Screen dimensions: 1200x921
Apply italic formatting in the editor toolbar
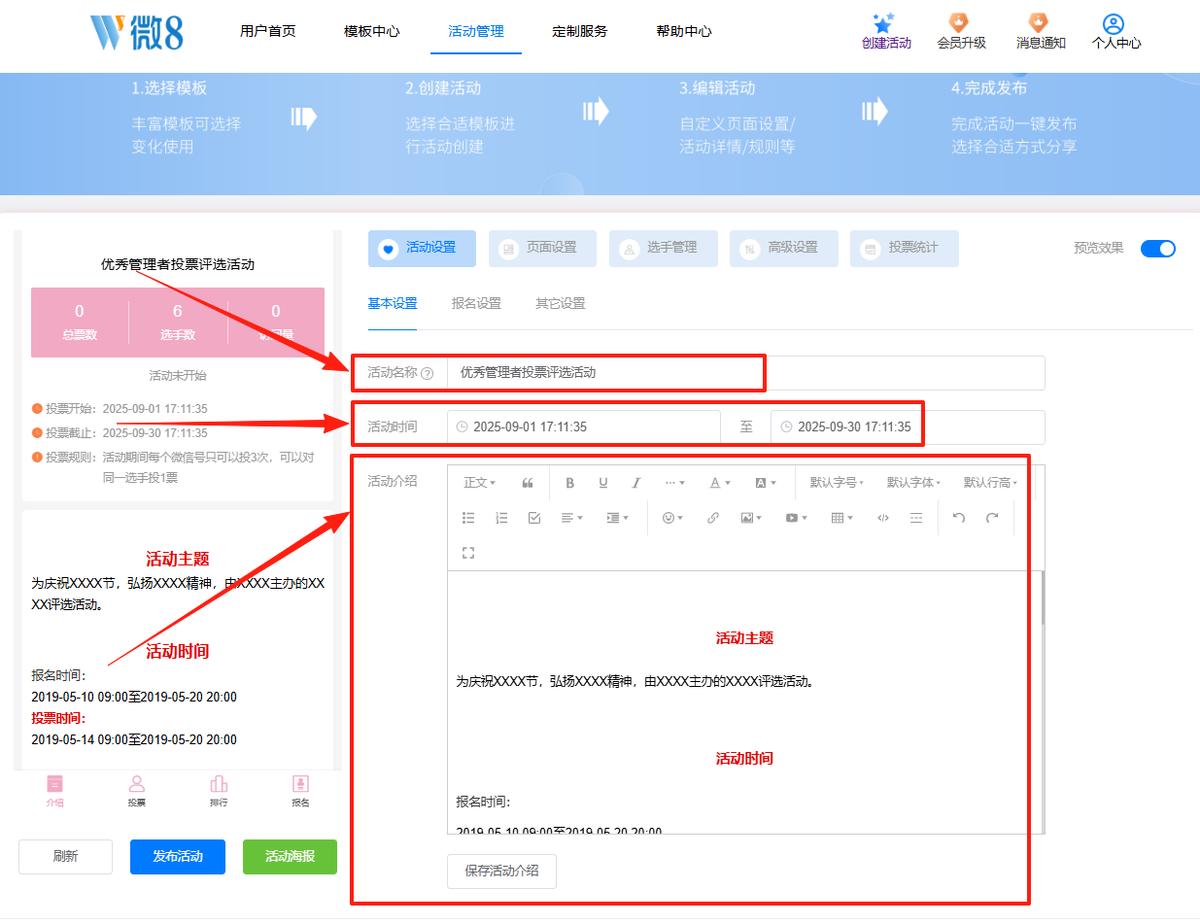tap(636, 483)
